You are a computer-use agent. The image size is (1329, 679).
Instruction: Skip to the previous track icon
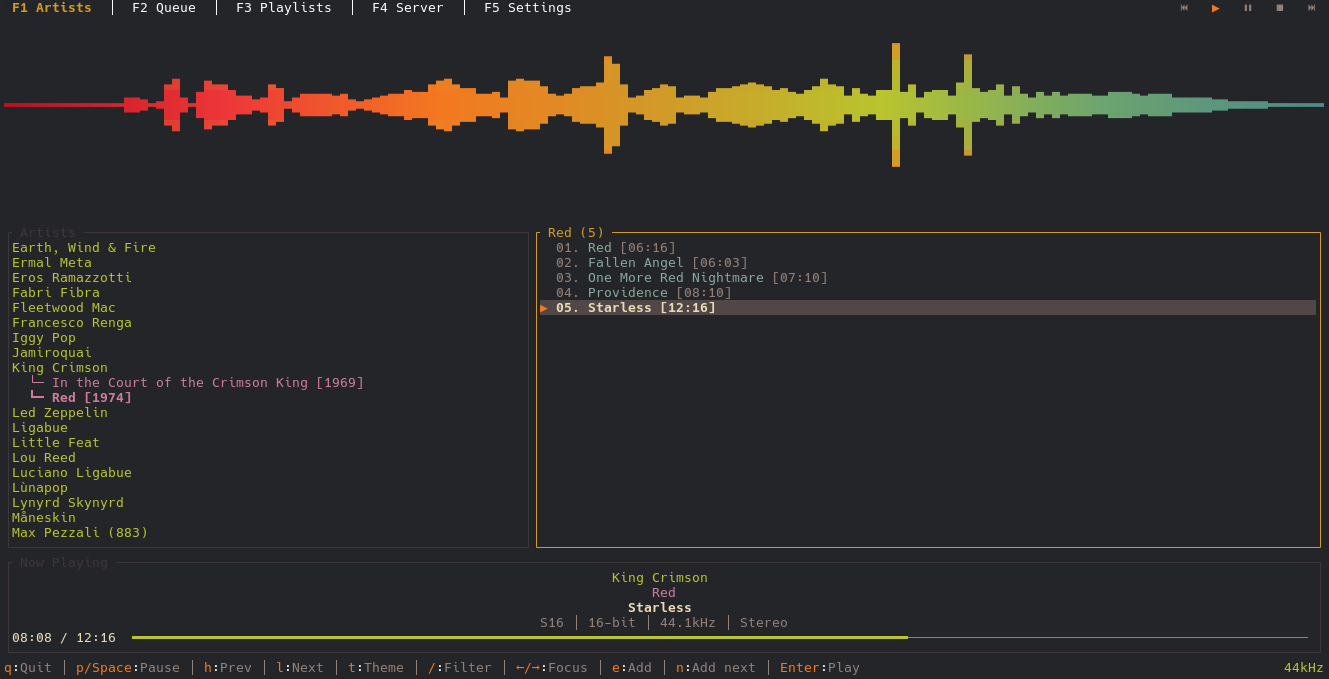[1184, 8]
